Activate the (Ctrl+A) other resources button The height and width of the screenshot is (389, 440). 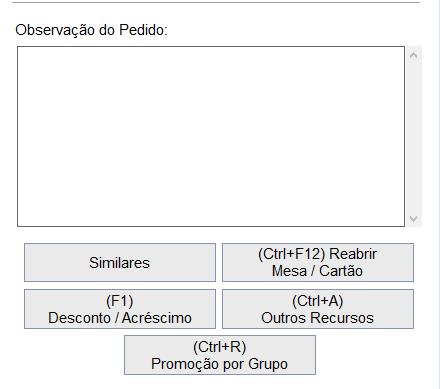318,309
